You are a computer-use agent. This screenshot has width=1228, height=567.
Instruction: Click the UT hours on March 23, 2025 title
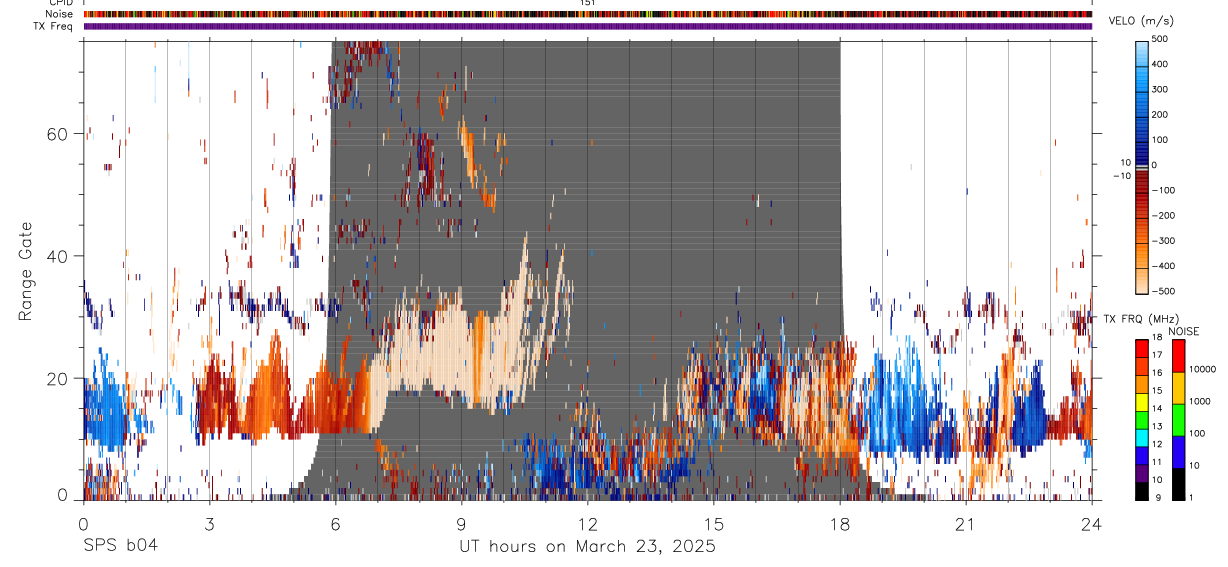pyautogui.click(x=588, y=547)
